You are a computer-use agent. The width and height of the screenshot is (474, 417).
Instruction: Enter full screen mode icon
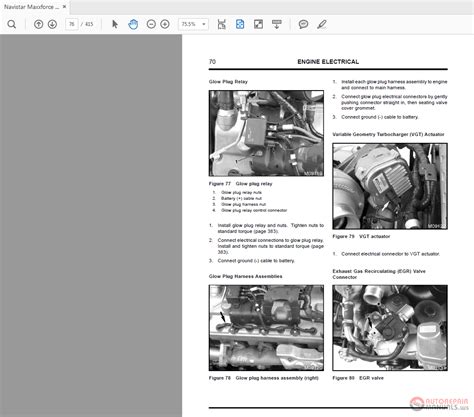[258, 24]
